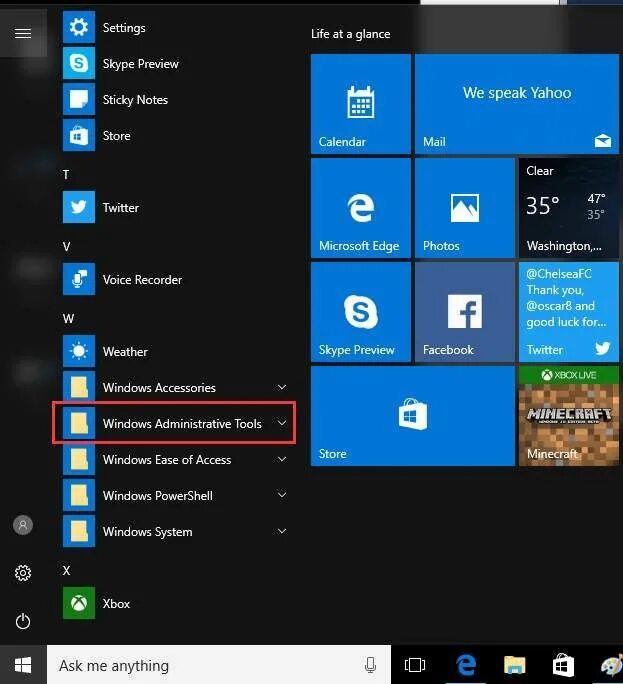623x684 pixels.
Task: Open the Minecraft tile
Action: click(568, 416)
